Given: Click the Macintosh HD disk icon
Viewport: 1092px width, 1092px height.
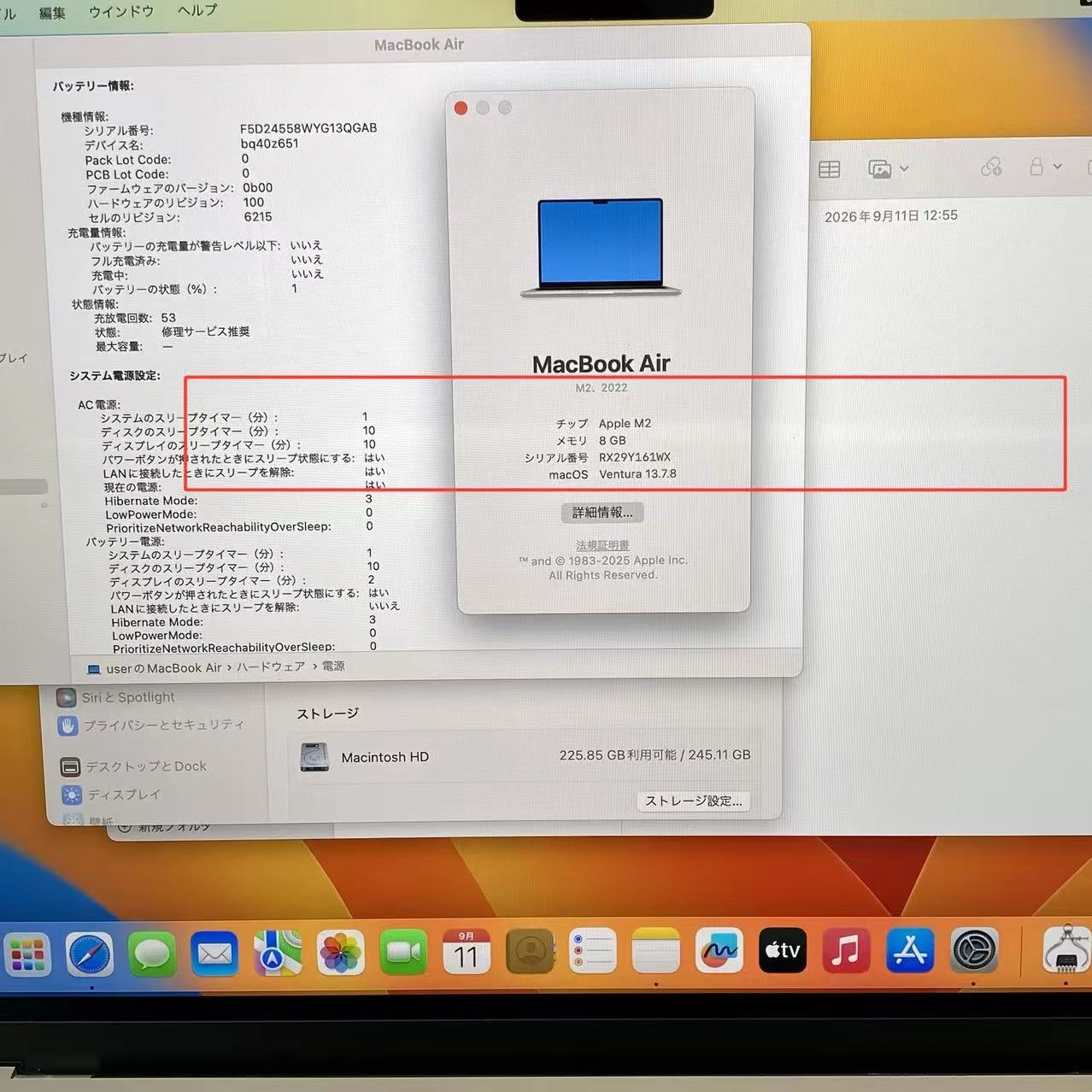Looking at the screenshot, I should coord(314,757).
